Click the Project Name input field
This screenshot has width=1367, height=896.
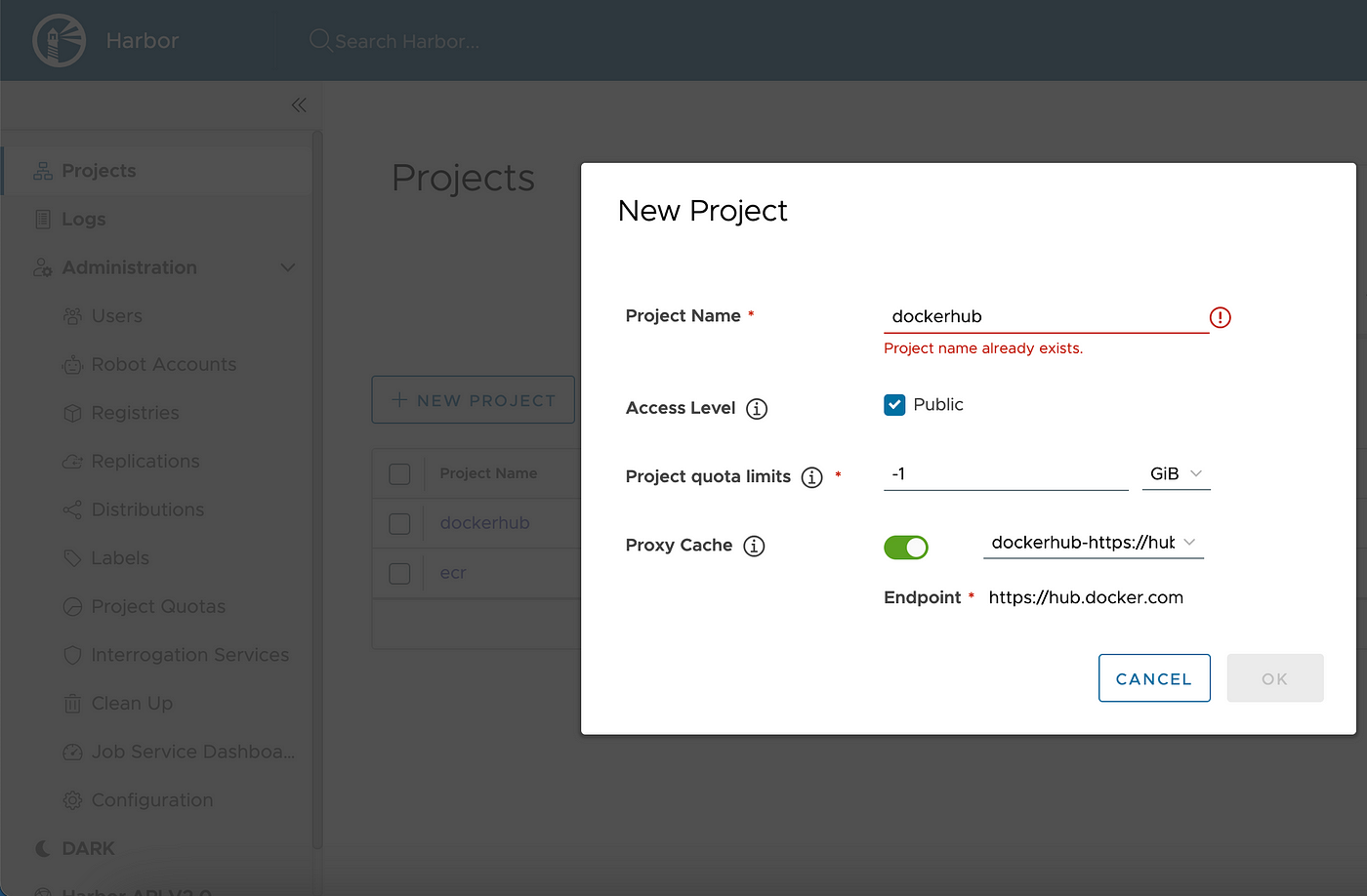(x=1046, y=317)
